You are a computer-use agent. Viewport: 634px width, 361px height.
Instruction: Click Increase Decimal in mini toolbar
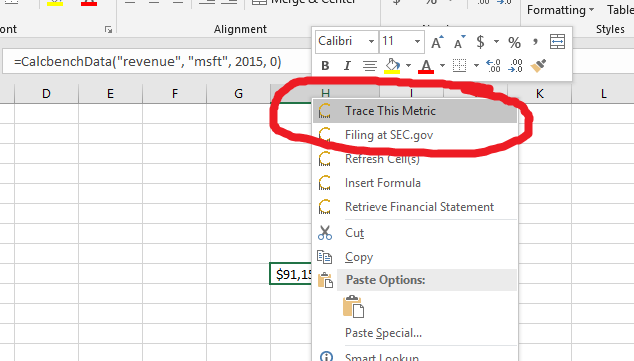tap(494, 66)
